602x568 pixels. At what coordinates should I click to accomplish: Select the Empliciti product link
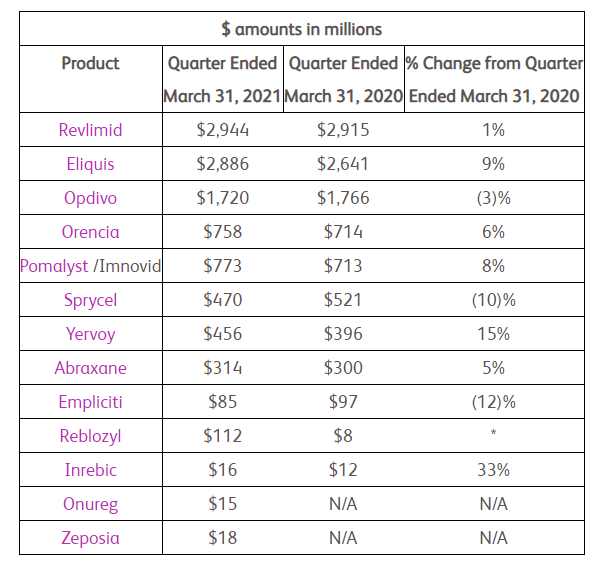[x=90, y=402]
